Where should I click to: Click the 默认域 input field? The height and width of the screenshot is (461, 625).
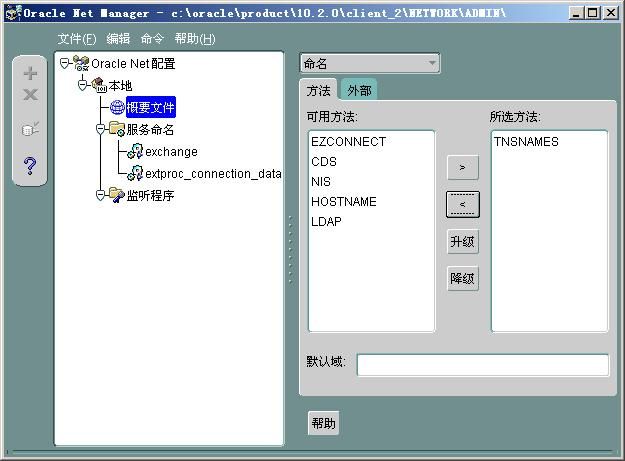[x=483, y=365]
